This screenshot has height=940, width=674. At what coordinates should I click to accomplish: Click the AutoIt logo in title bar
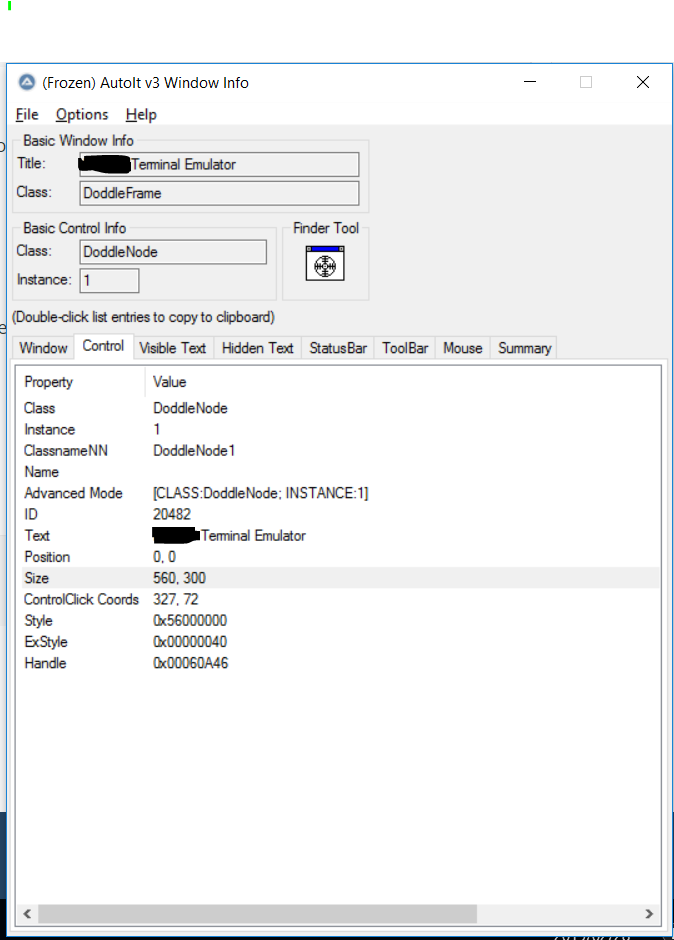coord(27,83)
